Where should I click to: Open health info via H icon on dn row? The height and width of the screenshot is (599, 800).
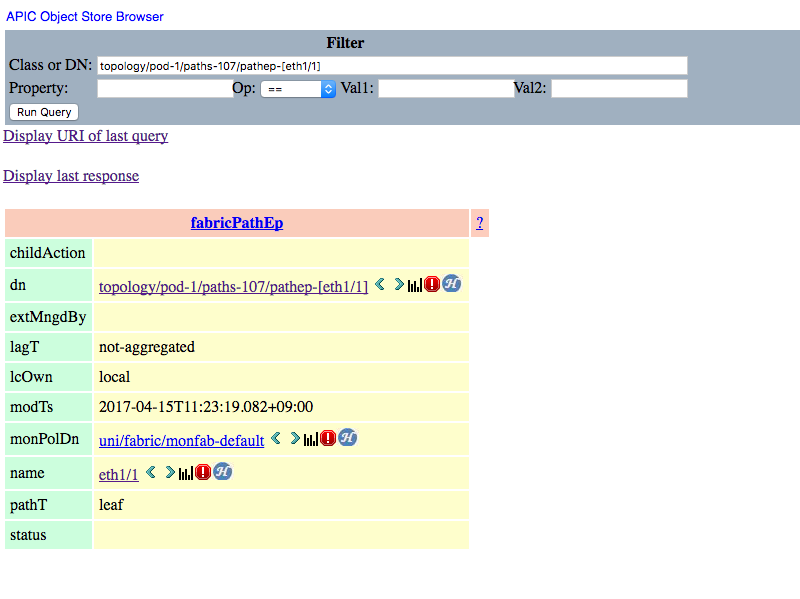[x=451, y=284]
